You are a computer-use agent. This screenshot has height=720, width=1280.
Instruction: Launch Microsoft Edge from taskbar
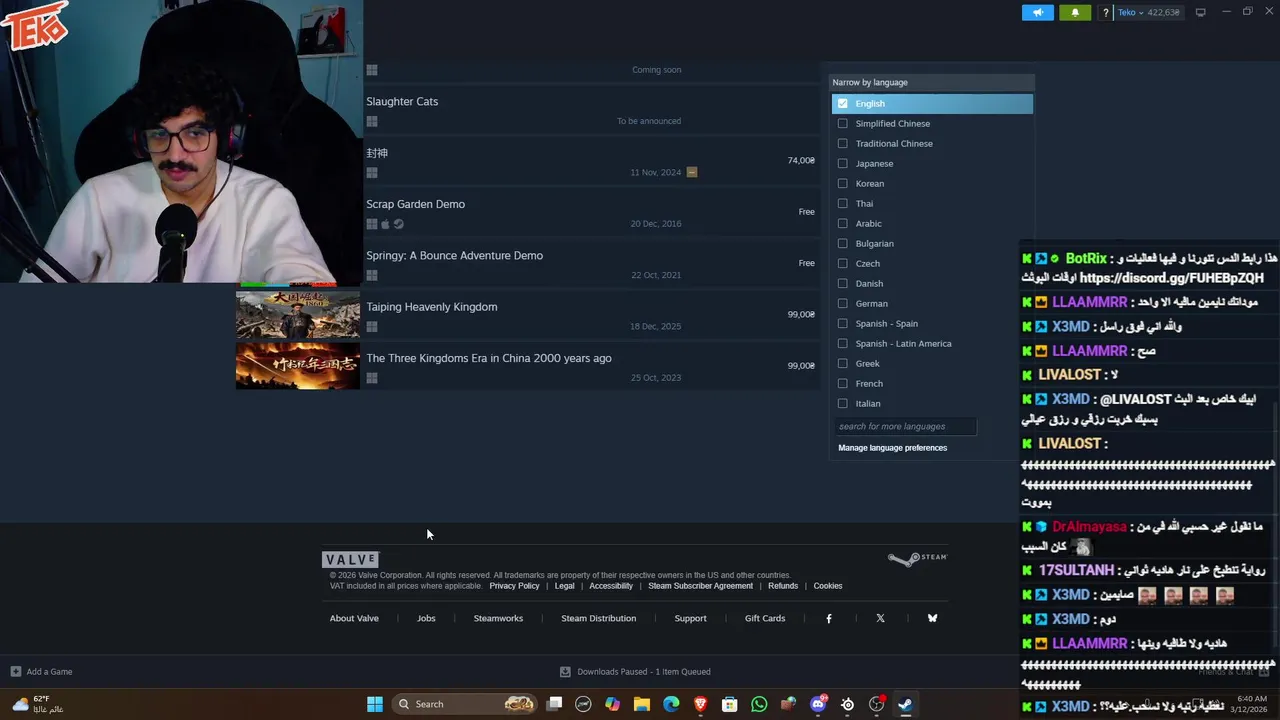pyautogui.click(x=671, y=704)
